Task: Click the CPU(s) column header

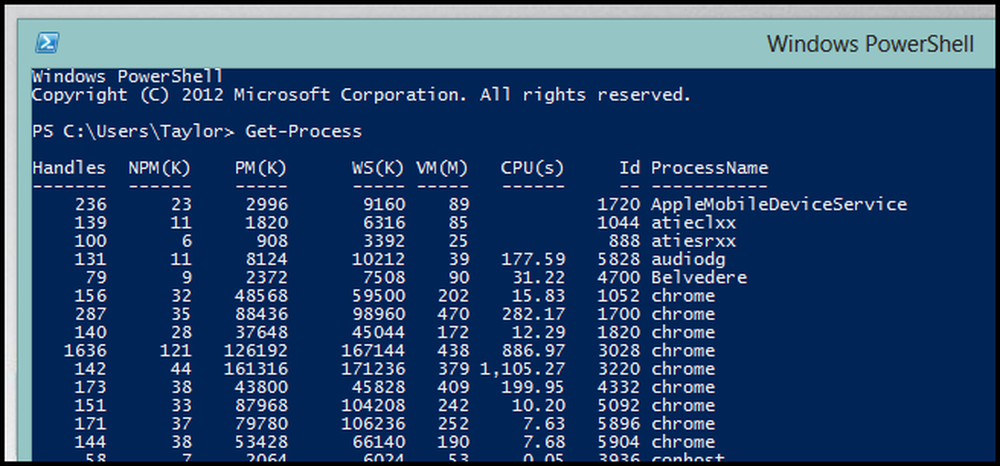Action: [x=533, y=168]
